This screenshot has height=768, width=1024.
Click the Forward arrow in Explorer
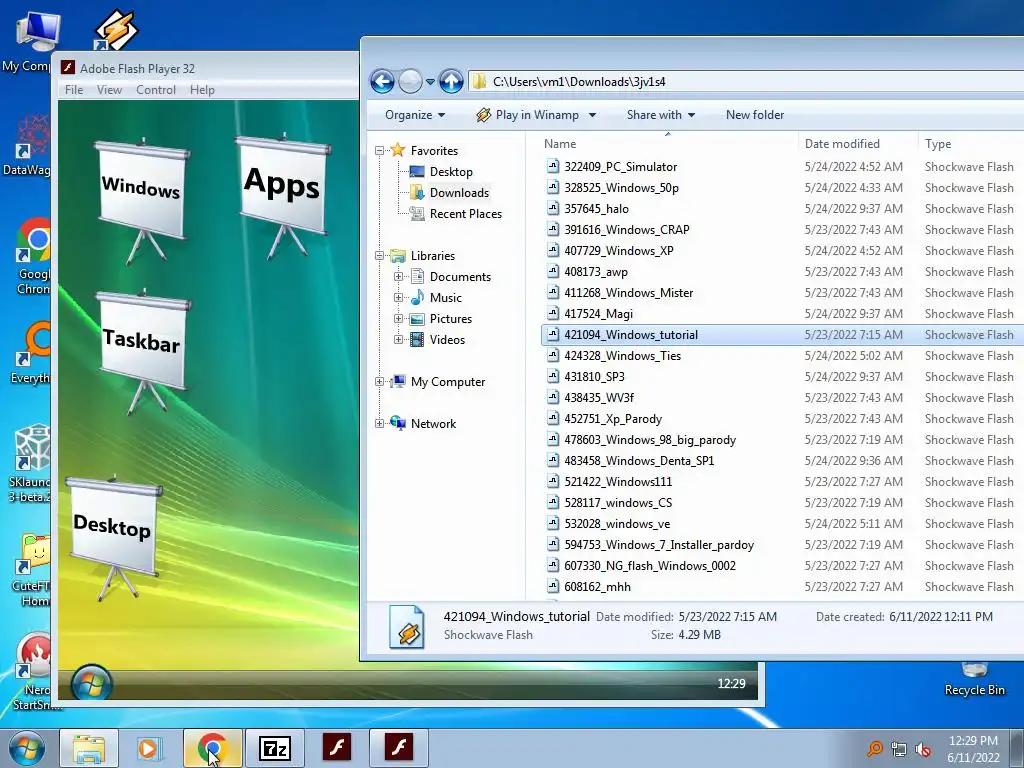pyautogui.click(x=410, y=82)
